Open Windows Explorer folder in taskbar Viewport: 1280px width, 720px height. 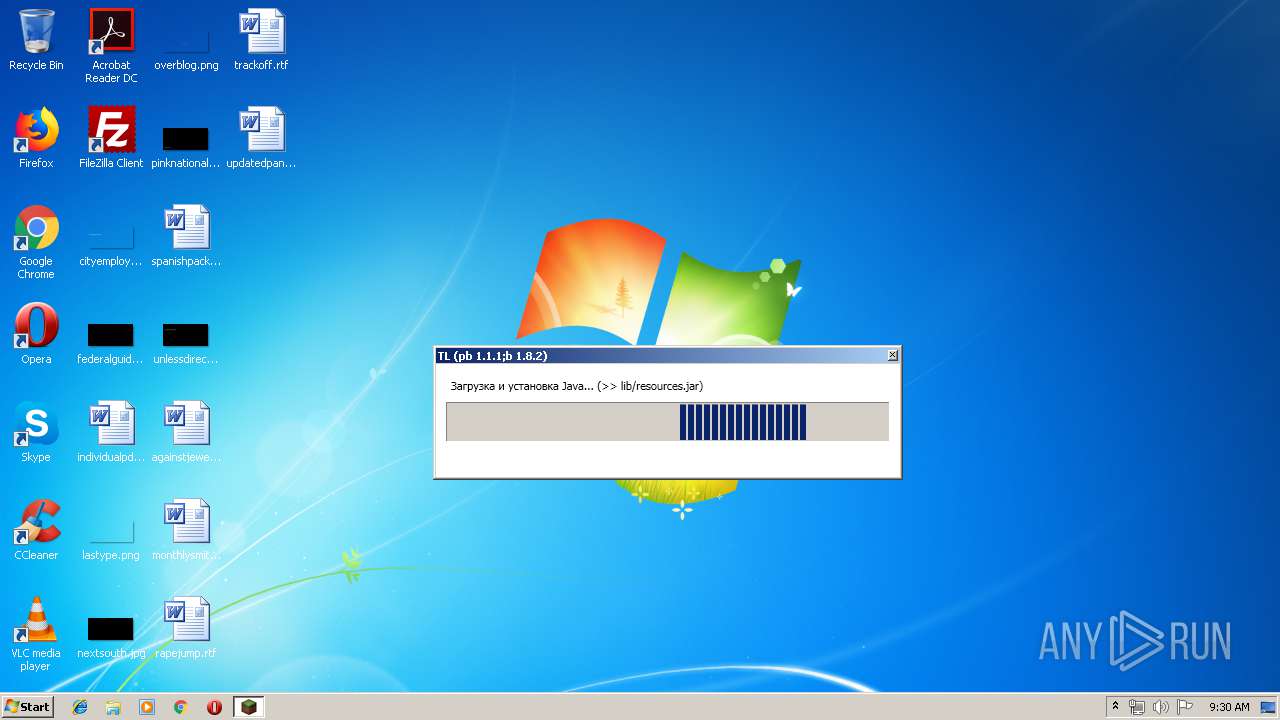coord(113,707)
